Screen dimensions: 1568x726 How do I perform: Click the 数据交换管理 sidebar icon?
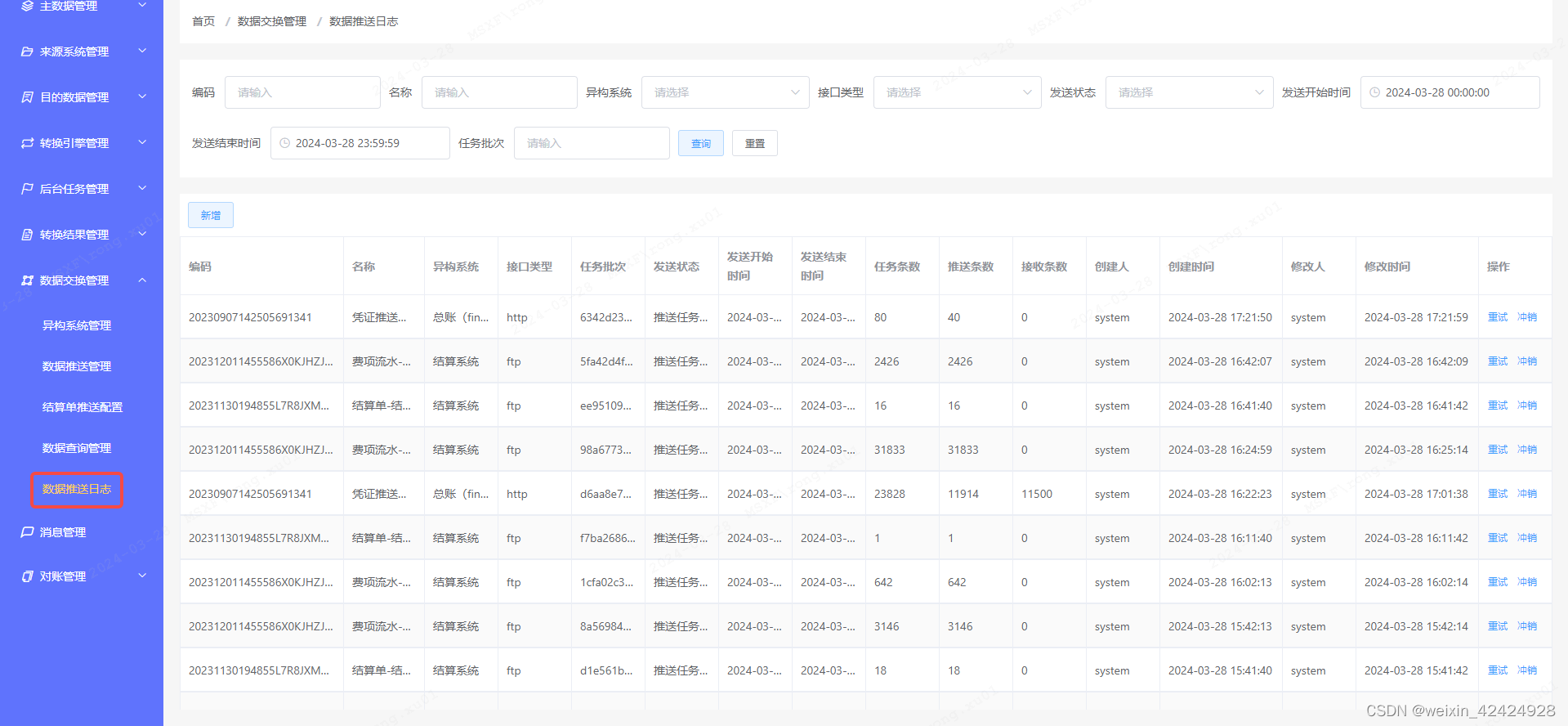(x=27, y=280)
